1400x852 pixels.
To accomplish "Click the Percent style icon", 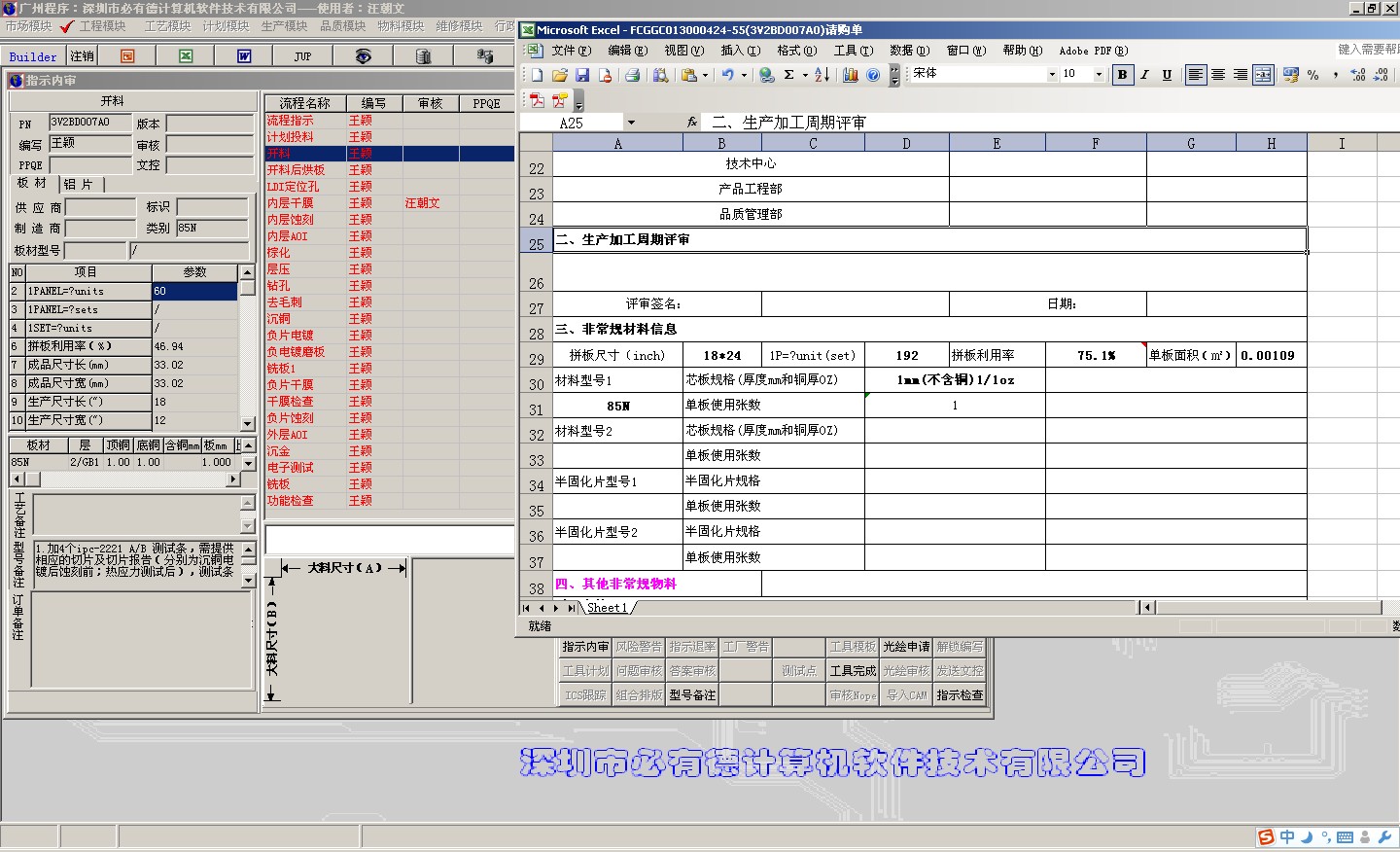I will pyautogui.click(x=1313, y=74).
